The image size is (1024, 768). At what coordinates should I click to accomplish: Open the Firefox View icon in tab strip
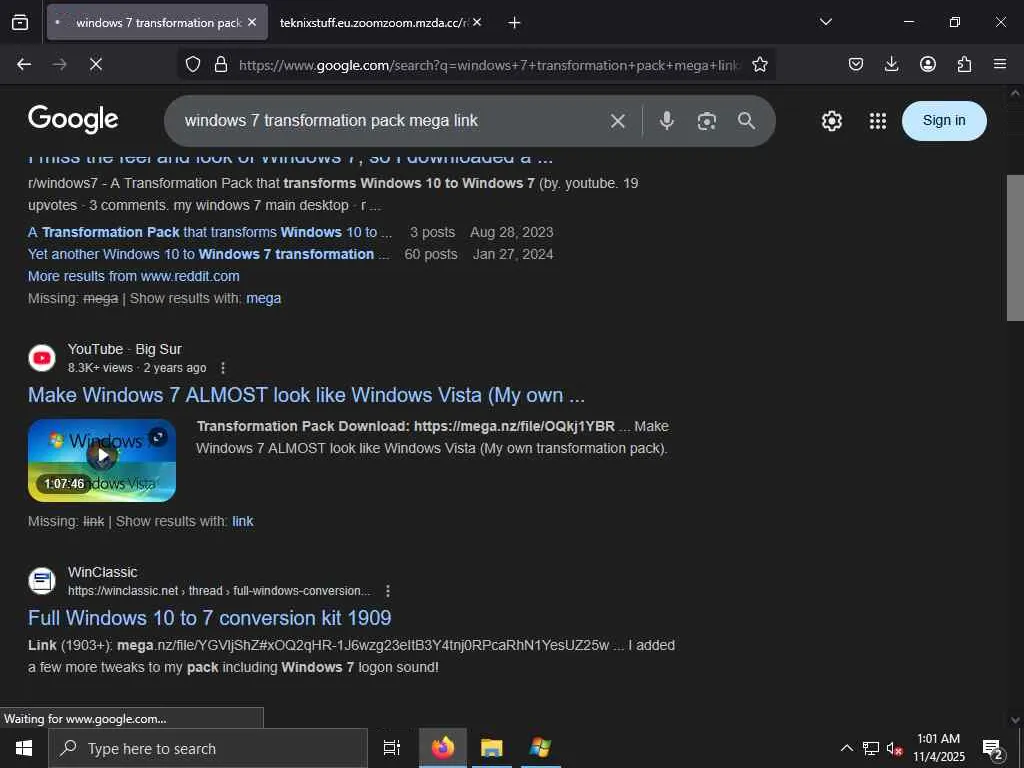20,22
